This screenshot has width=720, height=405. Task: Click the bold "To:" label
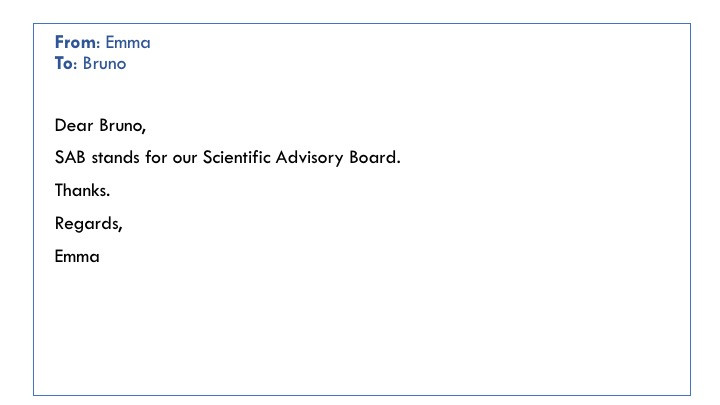pyautogui.click(x=66, y=63)
